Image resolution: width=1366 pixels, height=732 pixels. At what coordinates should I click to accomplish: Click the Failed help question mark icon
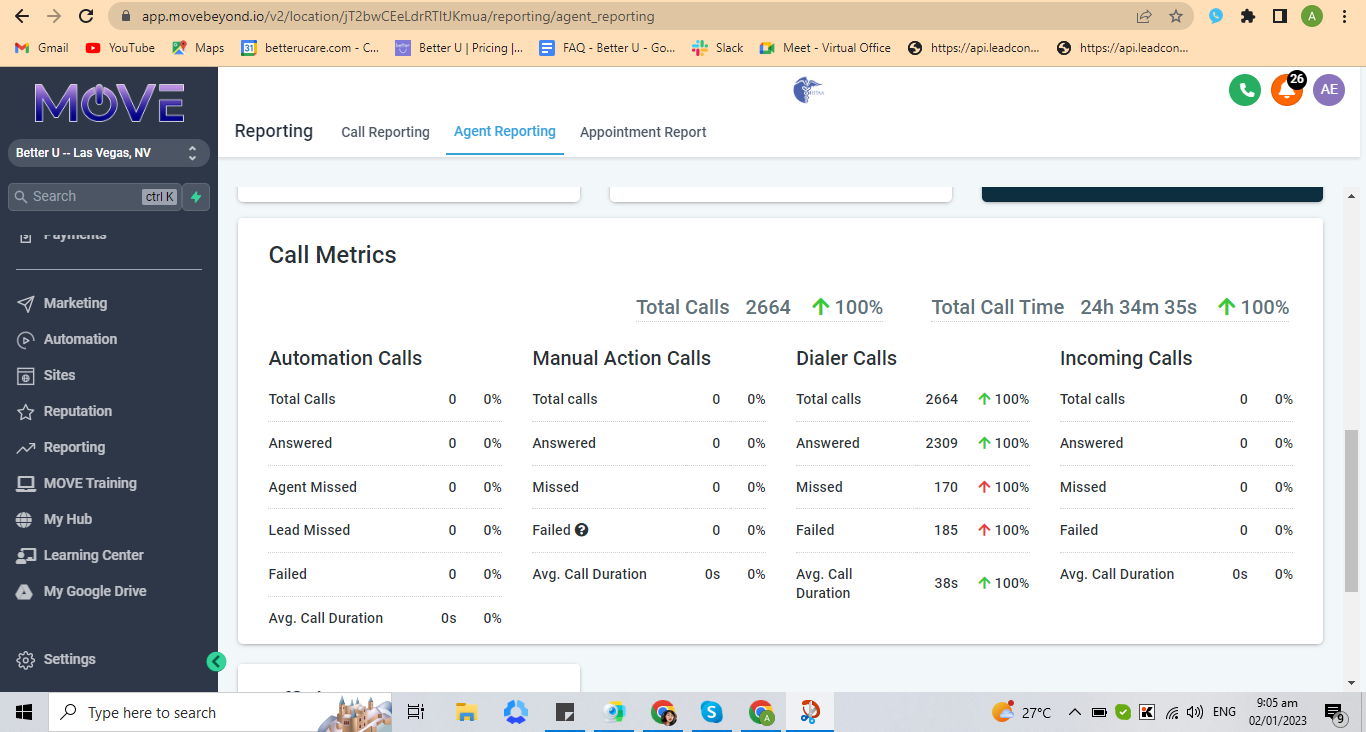pyautogui.click(x=582, y=530)
